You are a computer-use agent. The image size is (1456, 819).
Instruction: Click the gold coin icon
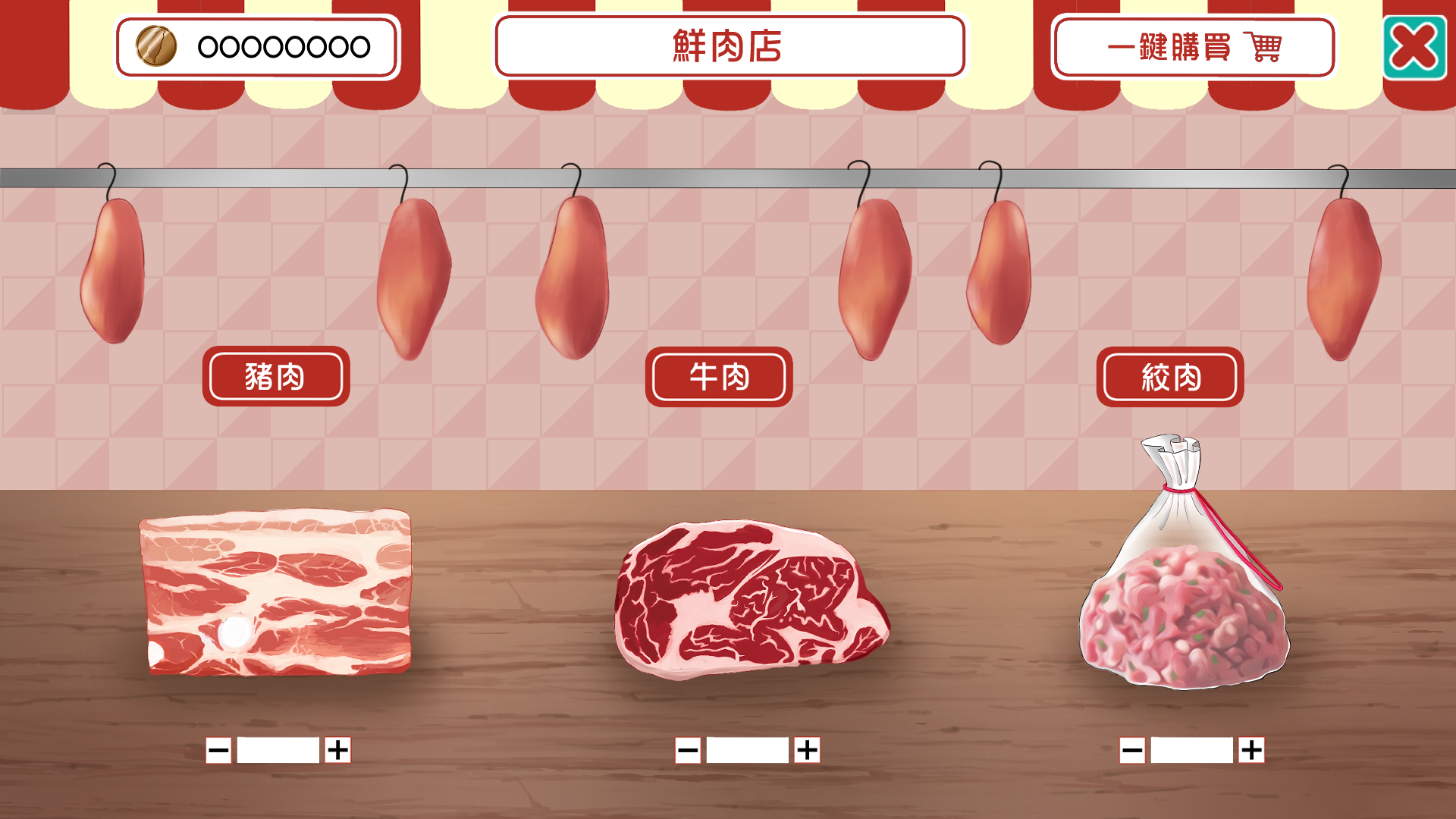(156, 46)
